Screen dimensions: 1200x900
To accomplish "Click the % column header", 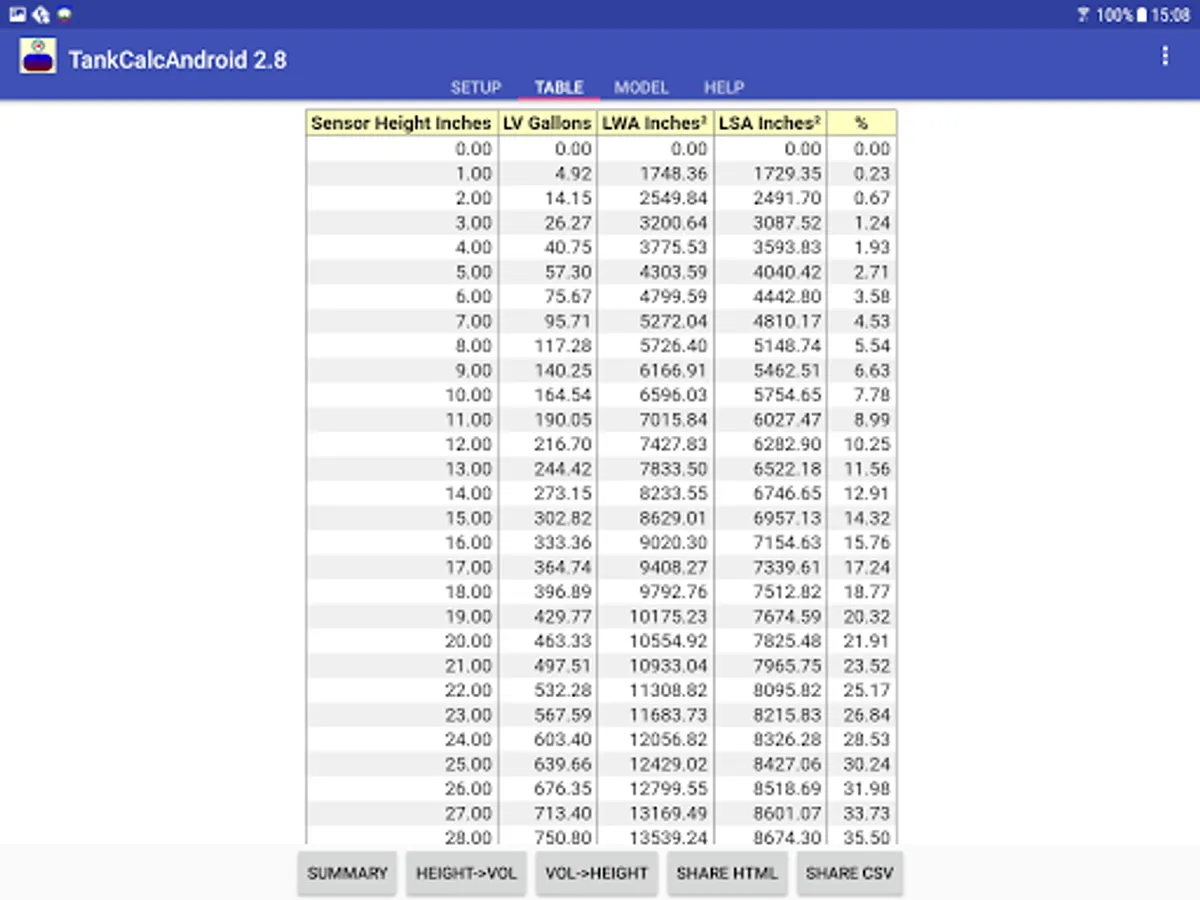I will click(x=861, y=123).
